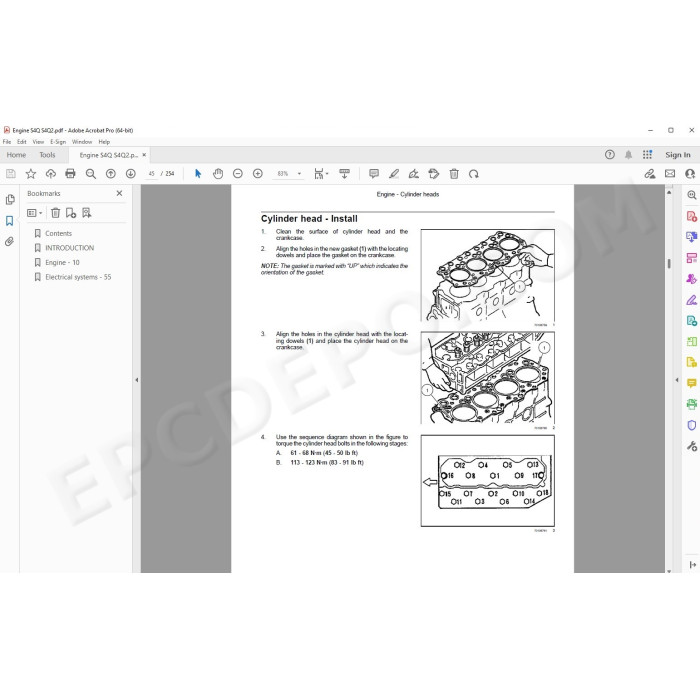View notifications bell icon
Viewport: 700px width, 700px height.
tap(629, 154)
